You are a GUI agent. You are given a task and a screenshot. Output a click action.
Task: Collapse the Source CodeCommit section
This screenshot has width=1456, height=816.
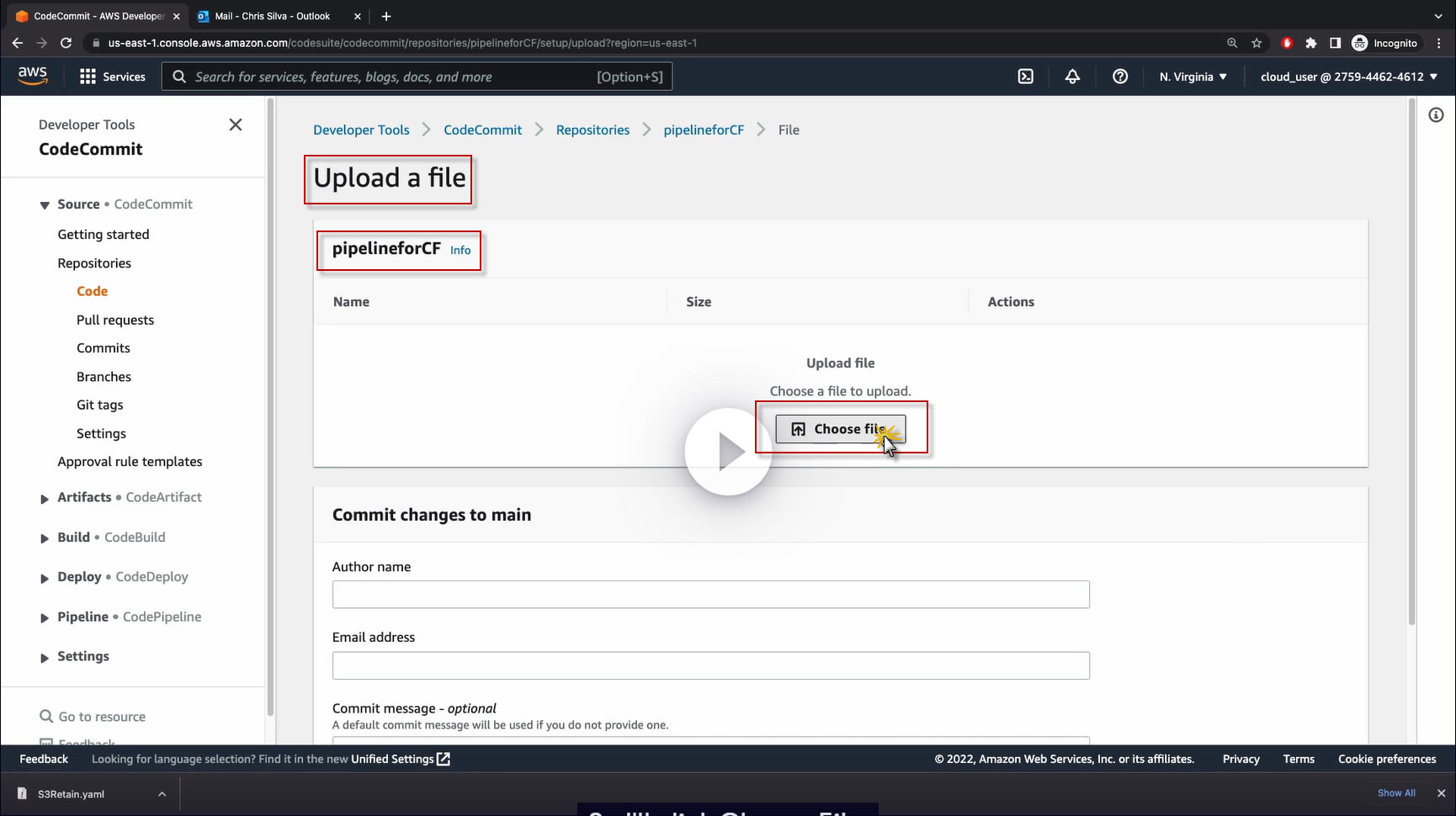tap(45, 205)
